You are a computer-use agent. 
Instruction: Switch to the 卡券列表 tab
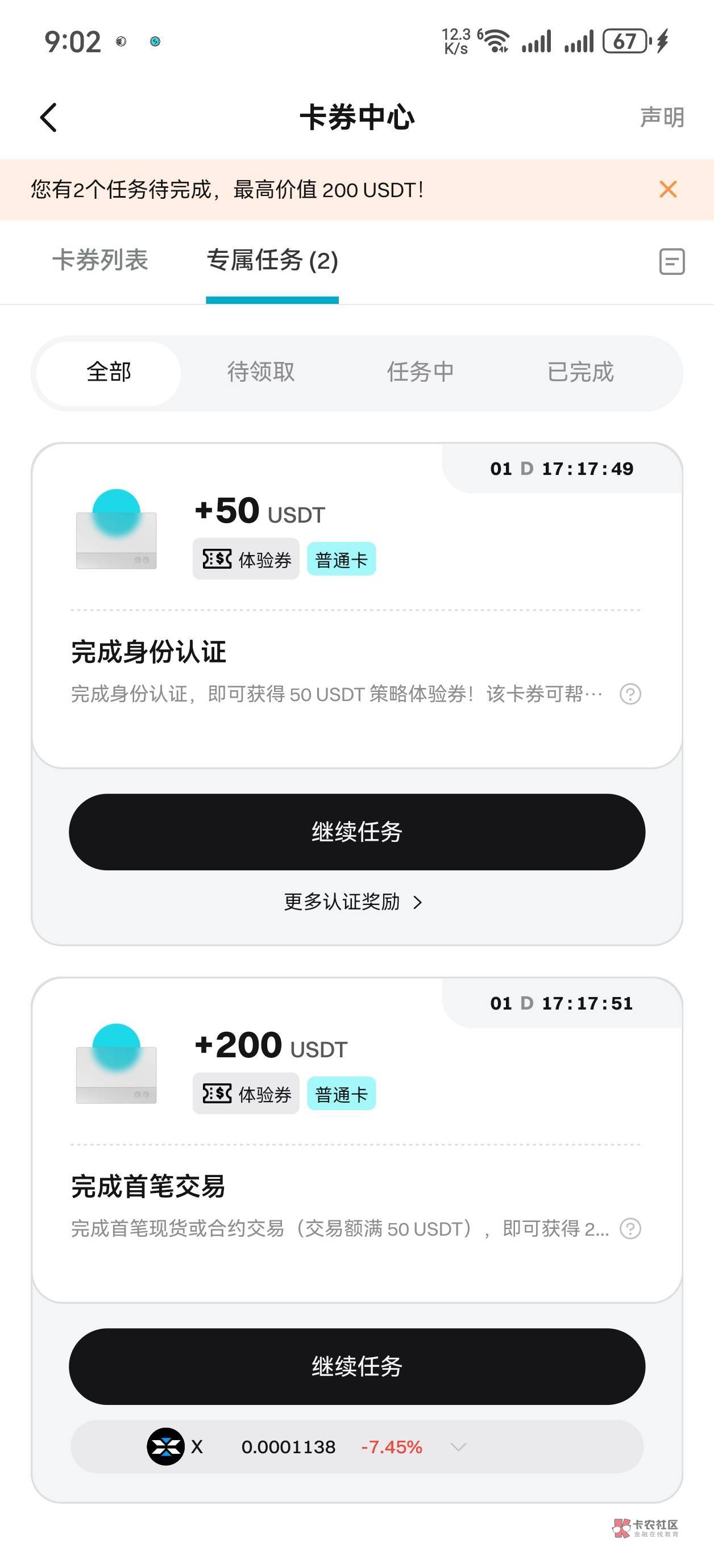point(100,261)
